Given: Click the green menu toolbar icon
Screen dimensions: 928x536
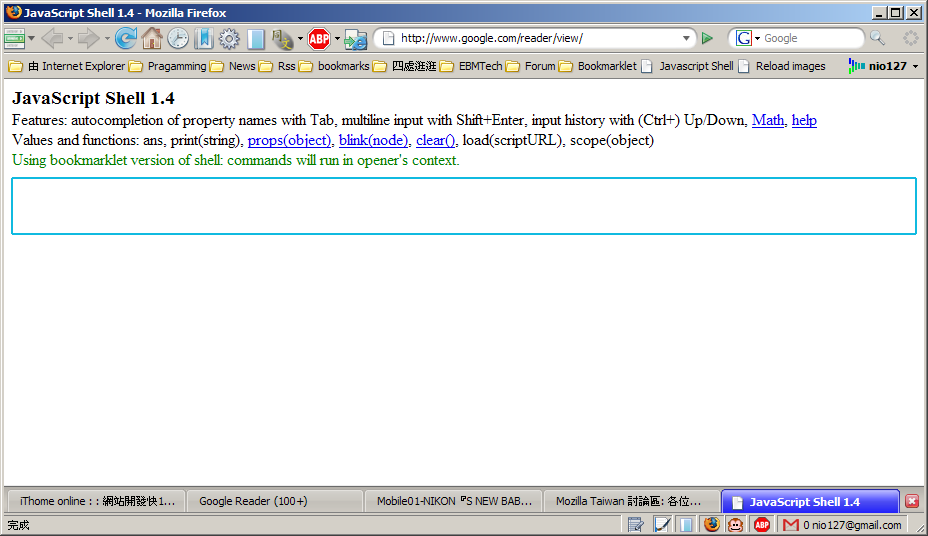Looking at the screenshot, I should (14, 38).
